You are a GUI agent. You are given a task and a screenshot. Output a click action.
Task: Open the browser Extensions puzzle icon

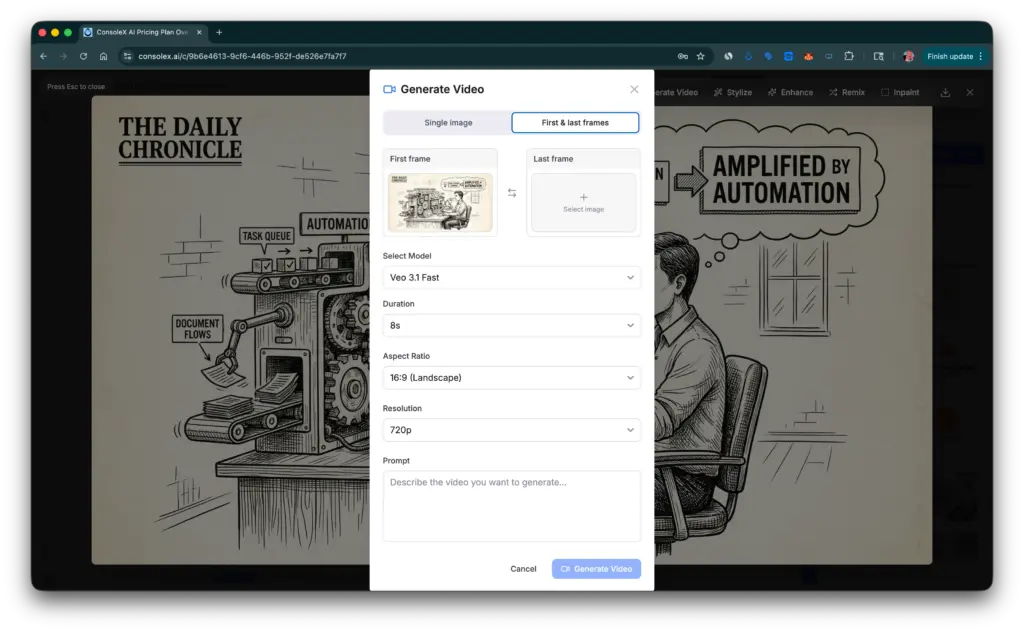click(x=851, y=56)
